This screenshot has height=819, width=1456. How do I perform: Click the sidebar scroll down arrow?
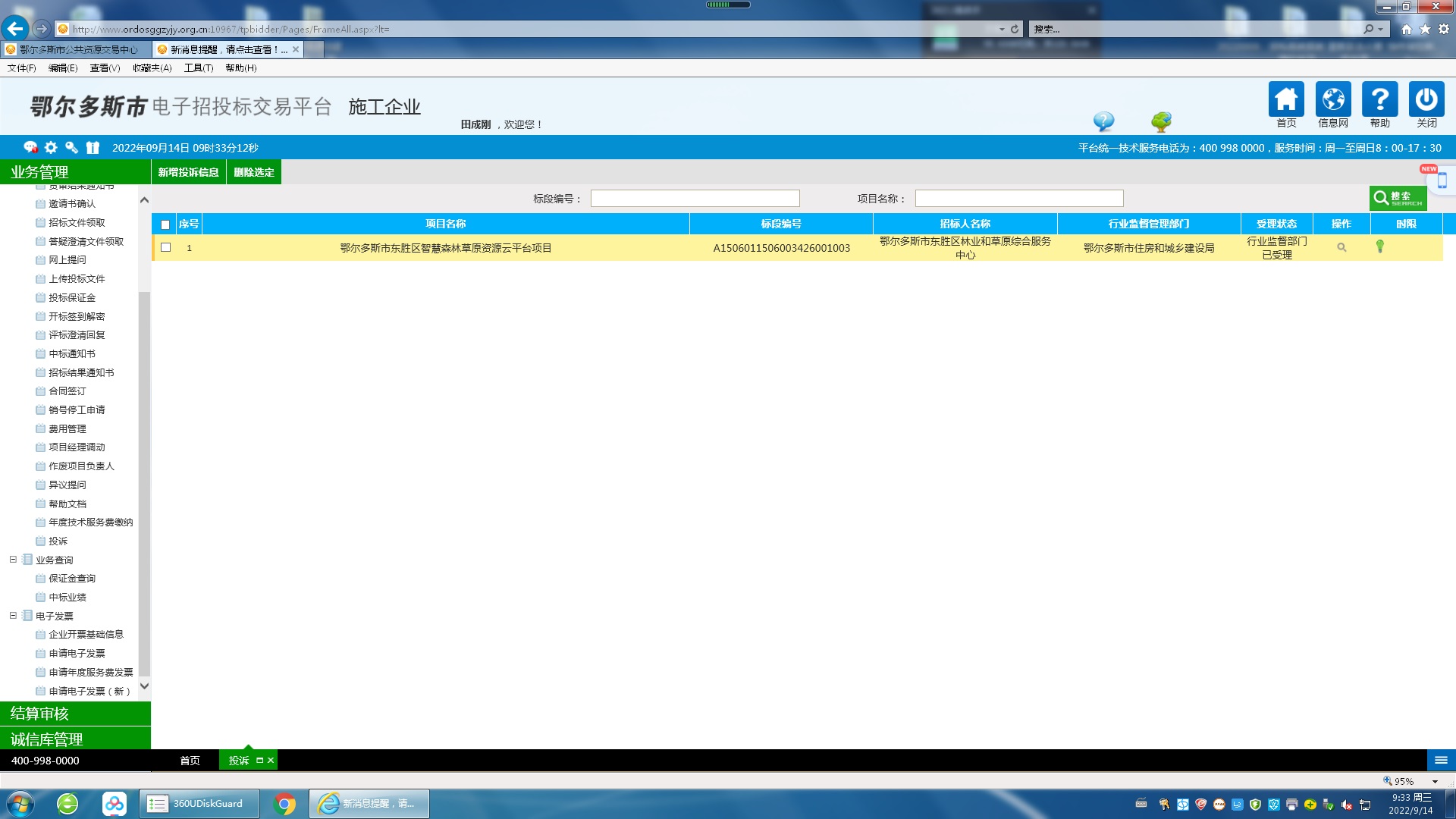(144, 686)
